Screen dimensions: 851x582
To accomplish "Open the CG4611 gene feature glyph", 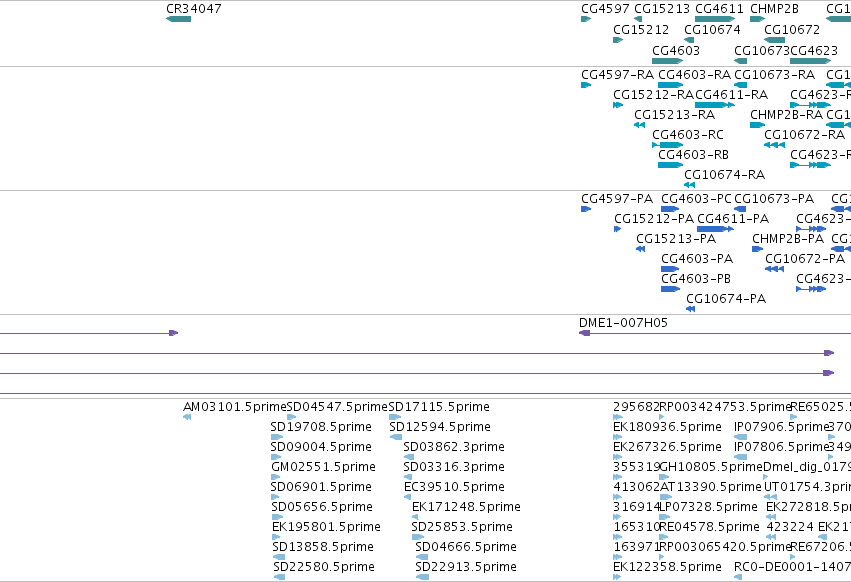I will (x=715, y=19).
